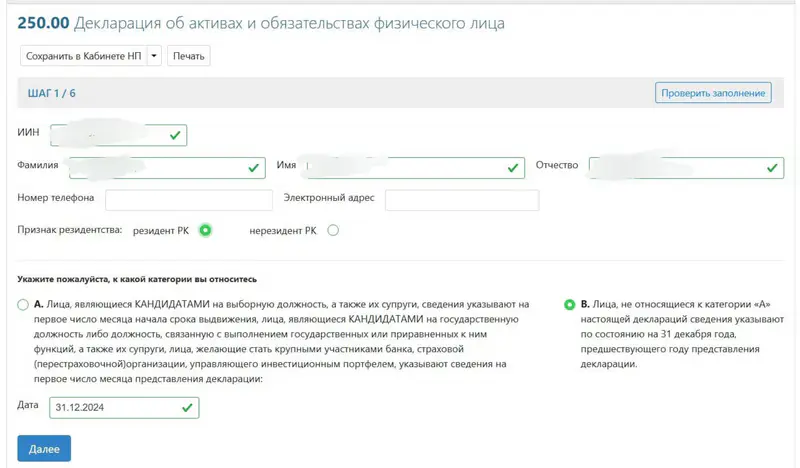Click the green checkmark in the Имя field
This screenshot has width=800, height=468.
point(514,168)
